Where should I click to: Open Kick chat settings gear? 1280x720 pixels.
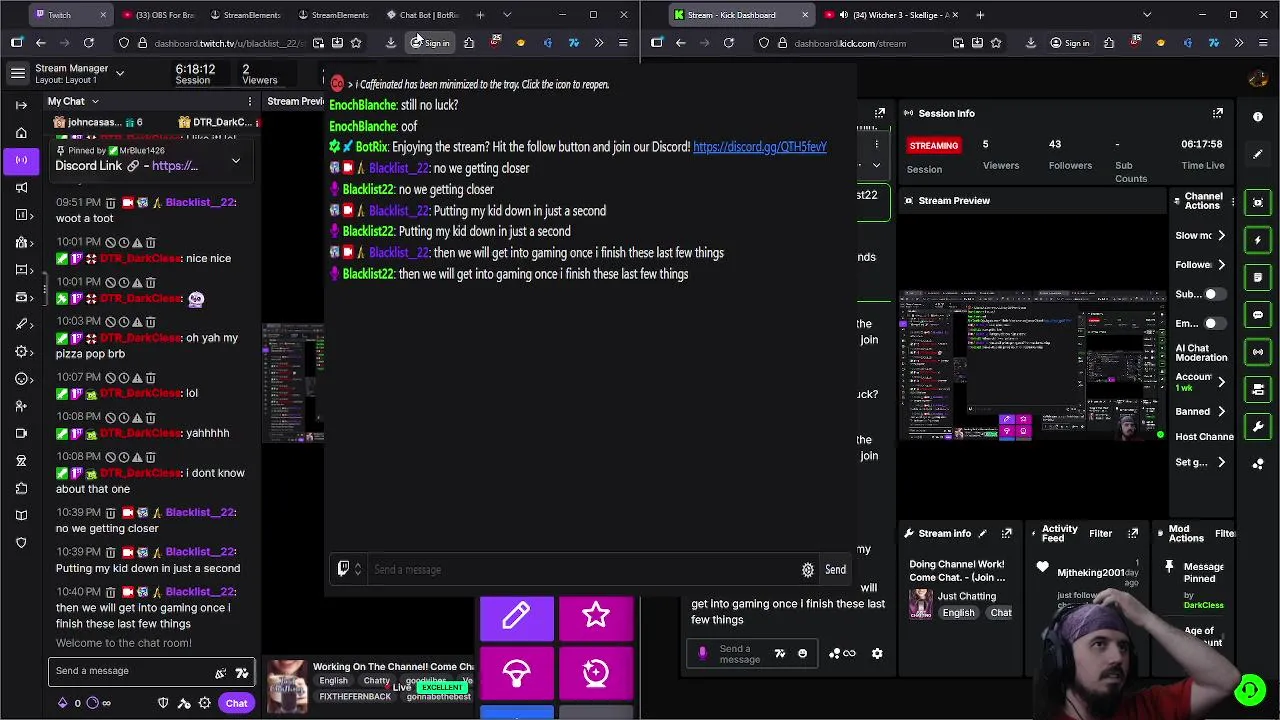click(x=877, y=654)
